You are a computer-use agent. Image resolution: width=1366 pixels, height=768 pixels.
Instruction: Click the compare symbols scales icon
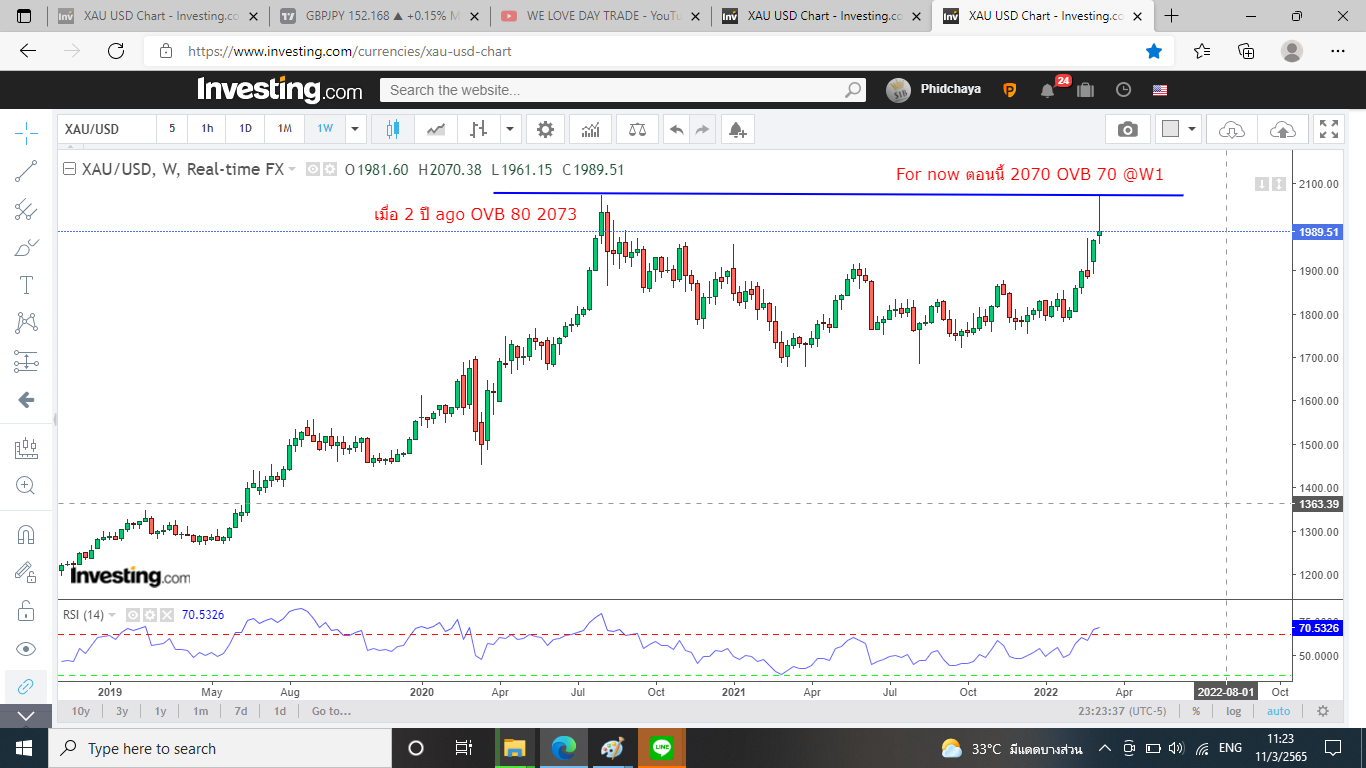tap(637, 129)
